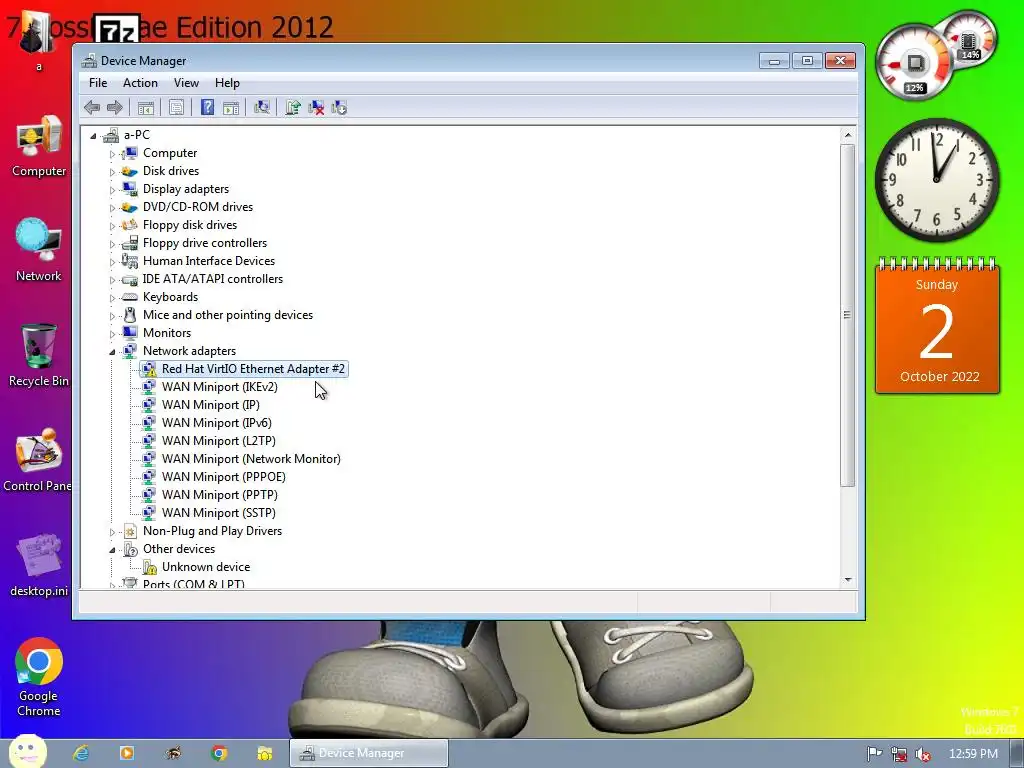Click Update Driver Software toolbar icon
The image size is (1024, 768).
(x=293, y=107)
